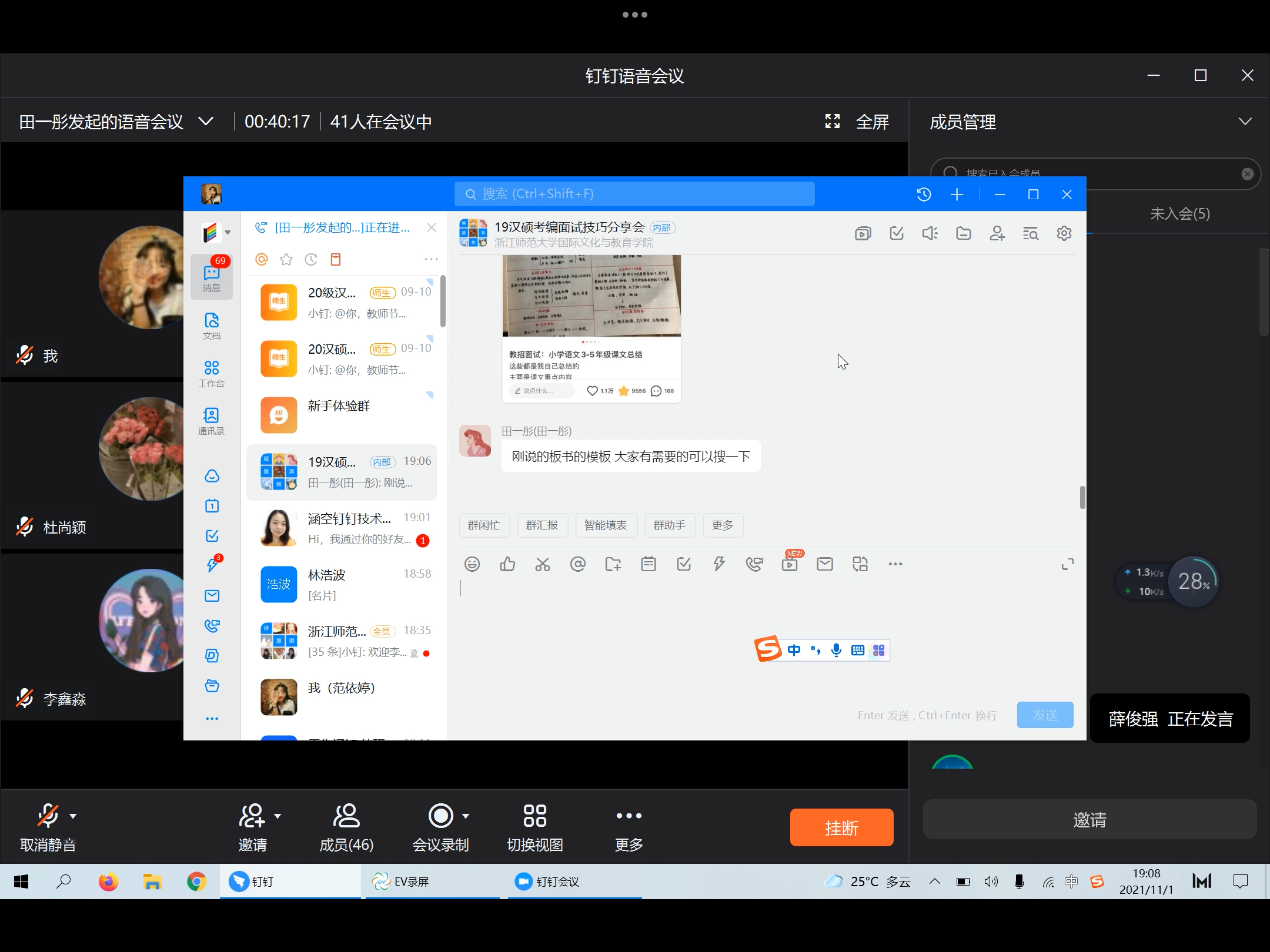Click conversation list scrollbar
This screenshot has height=952, width=1270.
(443, 301)
